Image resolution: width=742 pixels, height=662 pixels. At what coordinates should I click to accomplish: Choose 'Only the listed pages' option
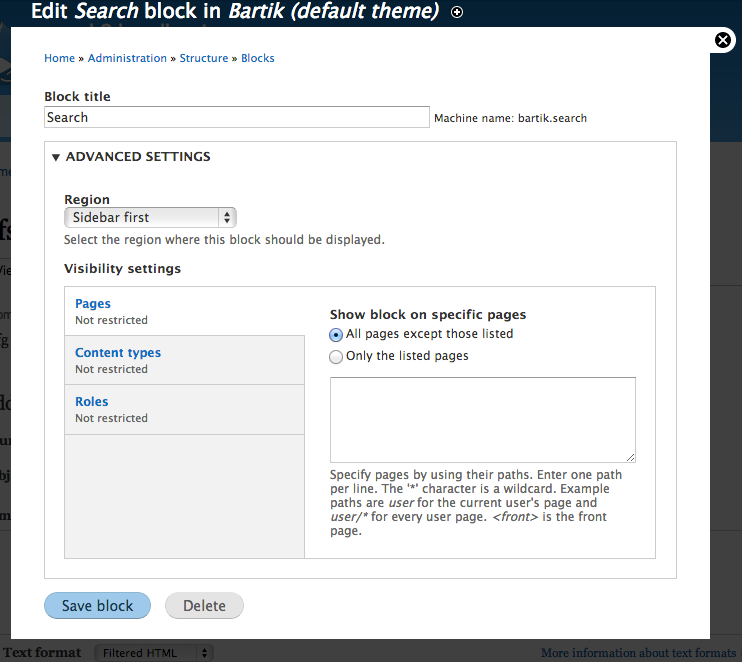click(337, 356)
